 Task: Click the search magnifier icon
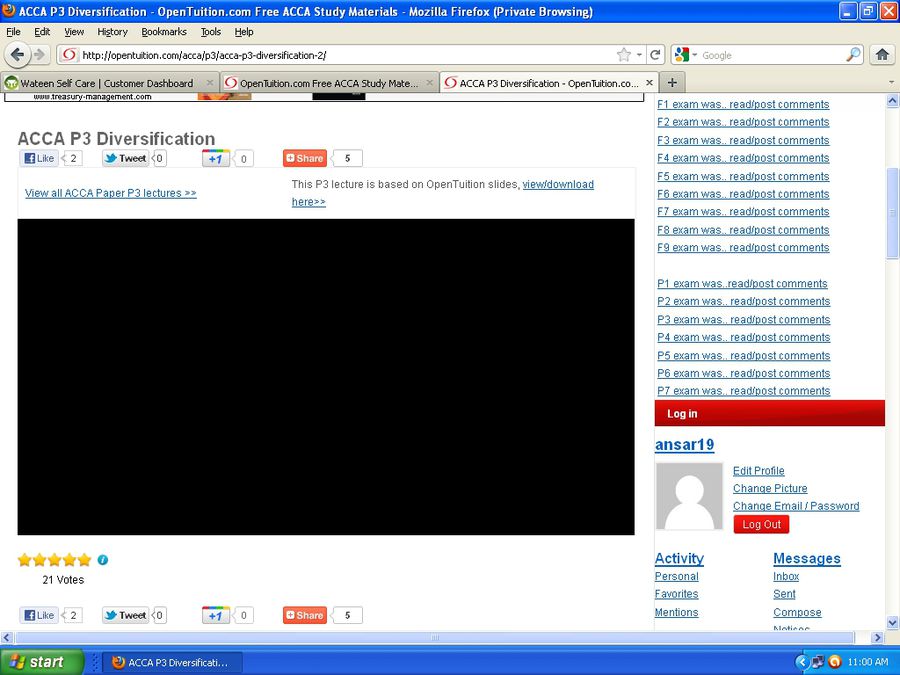pyautogui.click(x=854, y=55)
